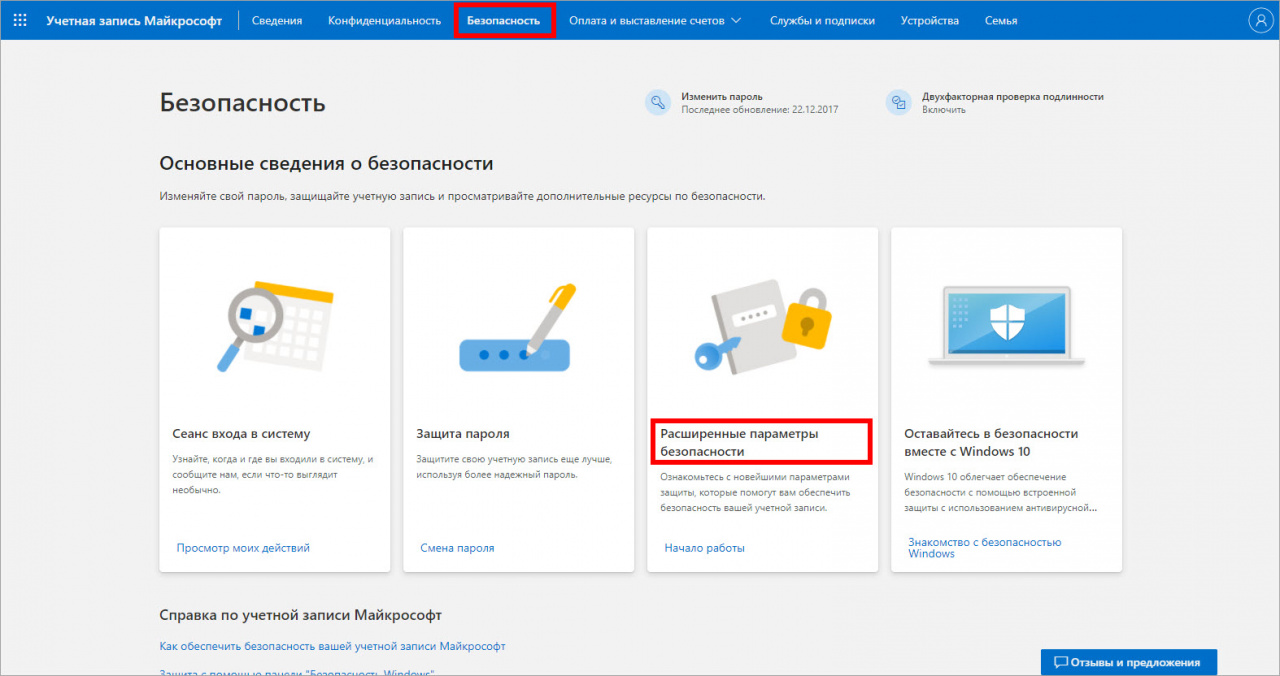Open the Конфиденциальность tab

point(384,20)
